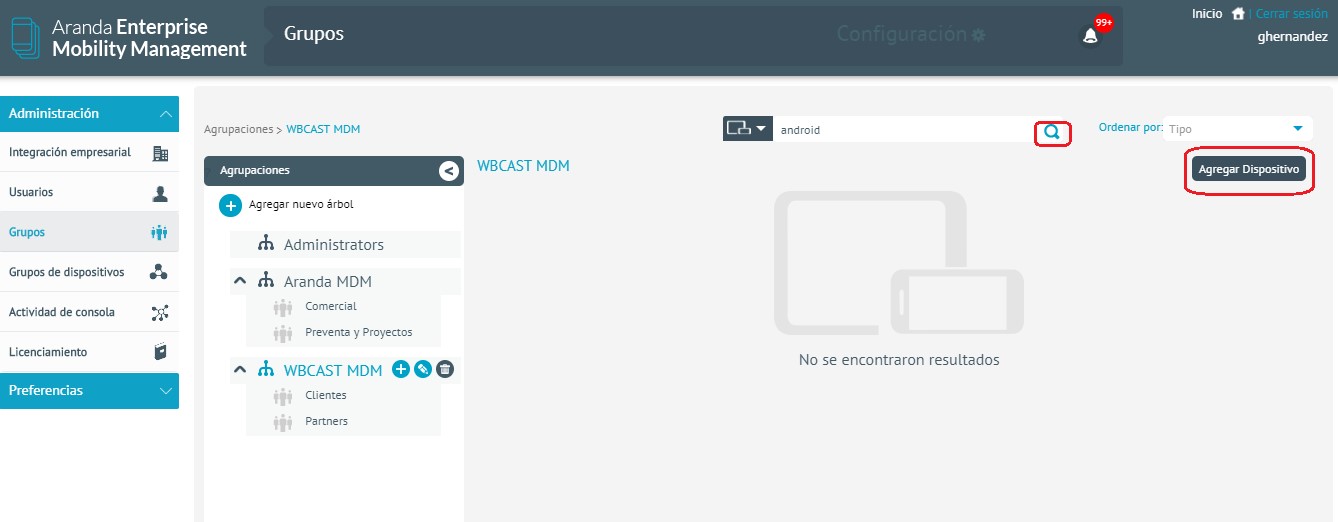Open the device type filter dropdown

(x=748, y=129)
